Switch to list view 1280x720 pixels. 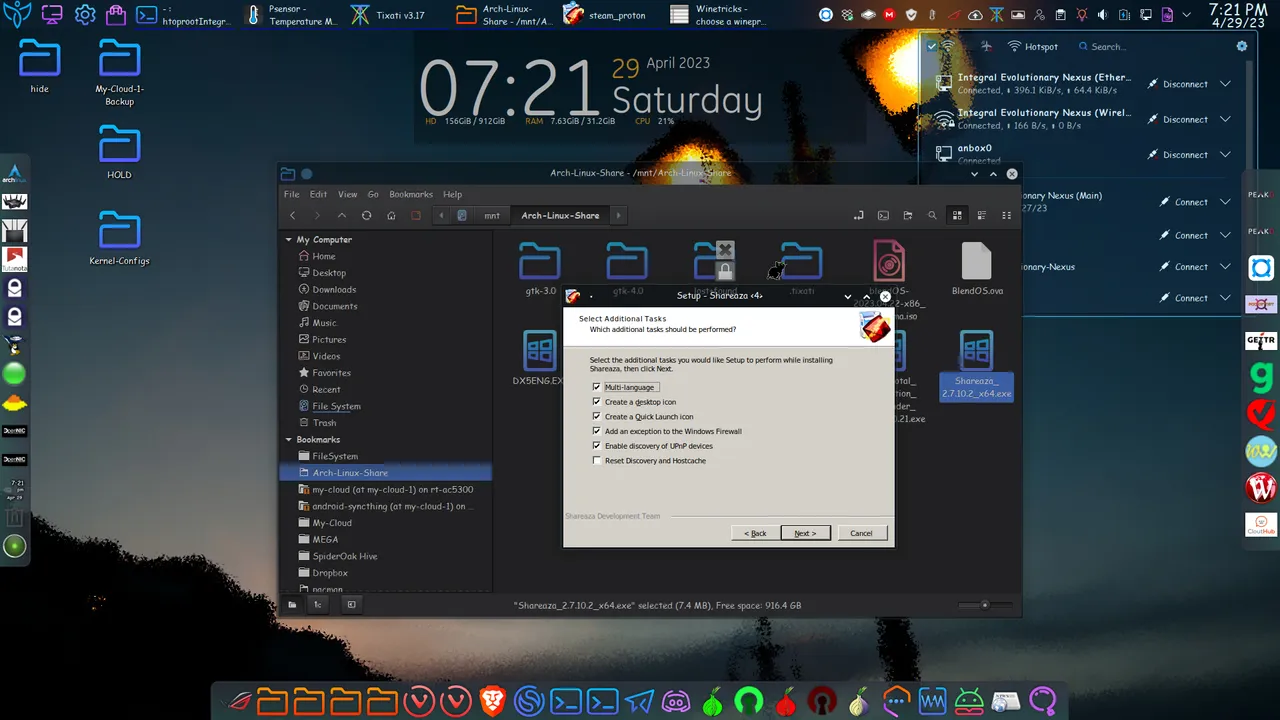(x=981, y=215)
